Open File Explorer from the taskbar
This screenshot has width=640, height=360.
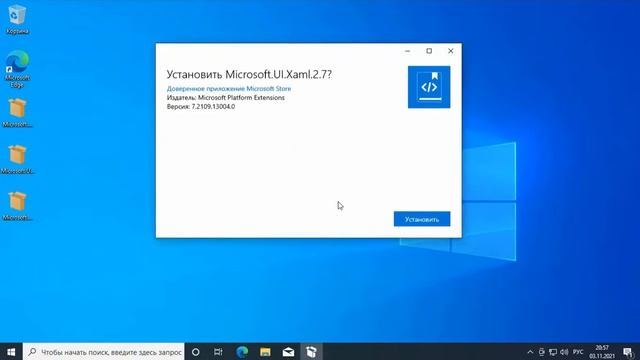[265, 352]
